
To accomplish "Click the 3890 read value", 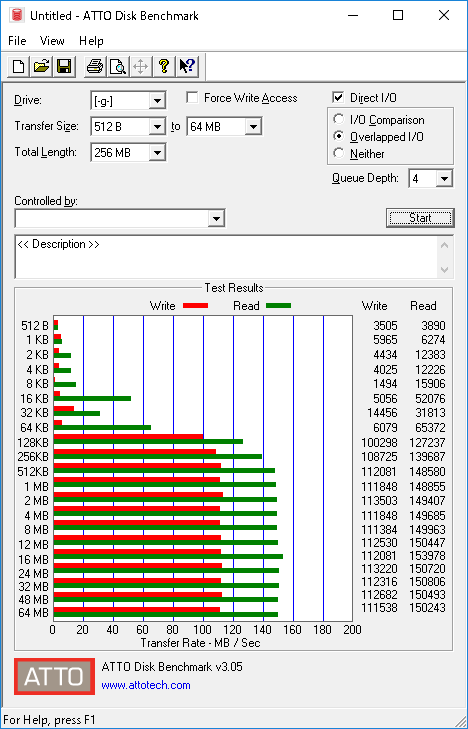I will [x=433, y=326].
